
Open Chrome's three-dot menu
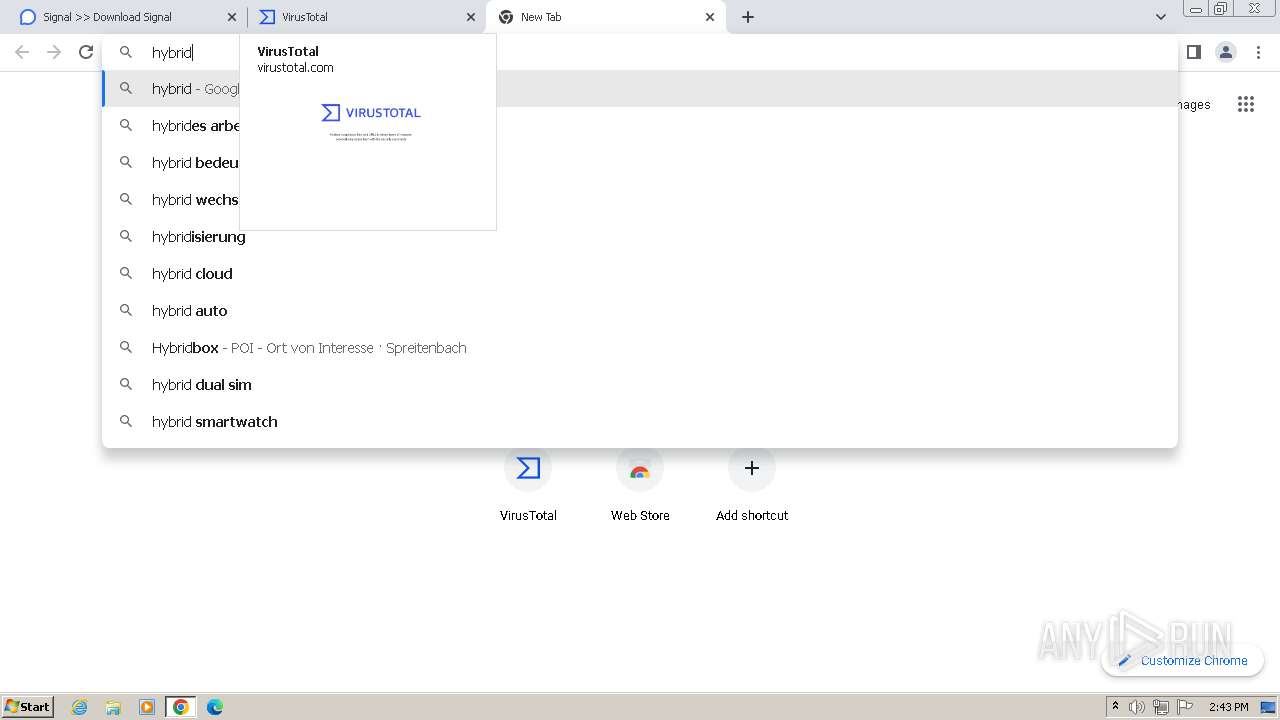(x=1258, y=52)
